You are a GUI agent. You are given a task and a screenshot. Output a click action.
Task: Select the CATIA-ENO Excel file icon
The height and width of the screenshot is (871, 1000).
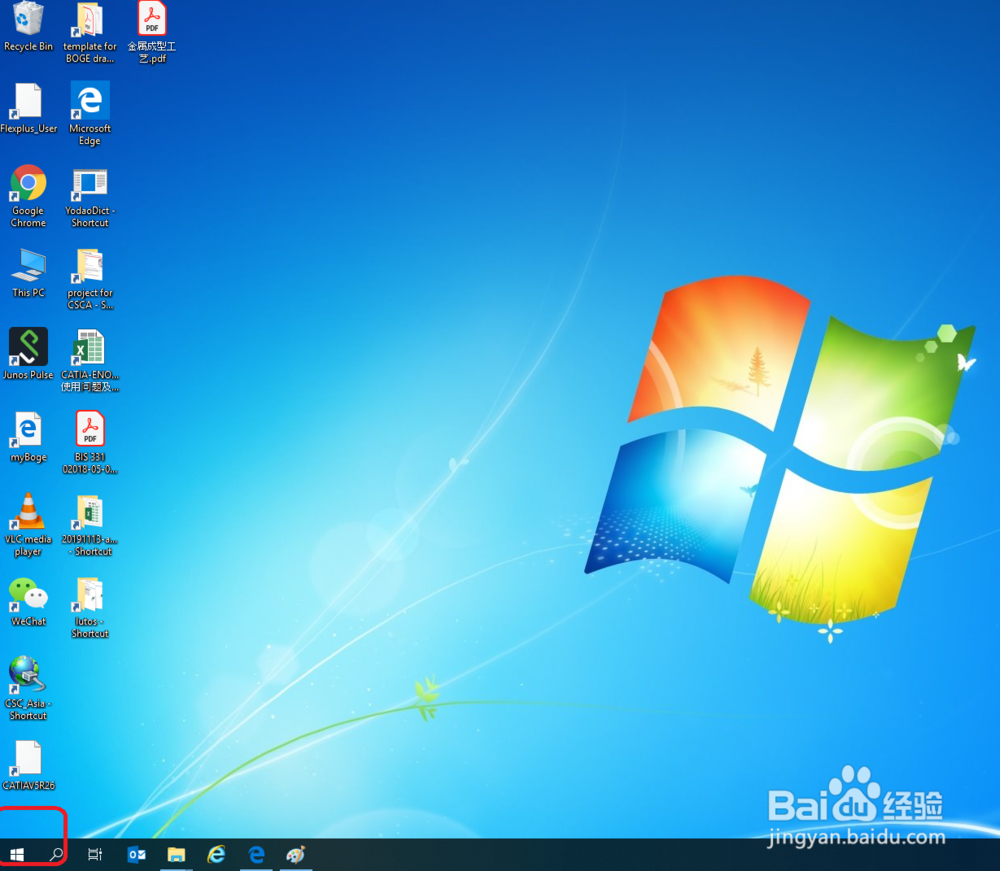89,348
